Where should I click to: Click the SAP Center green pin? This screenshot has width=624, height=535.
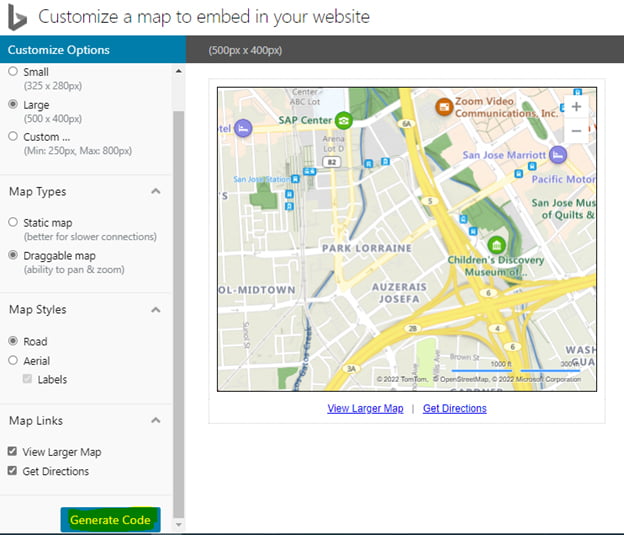click(343, 120)
